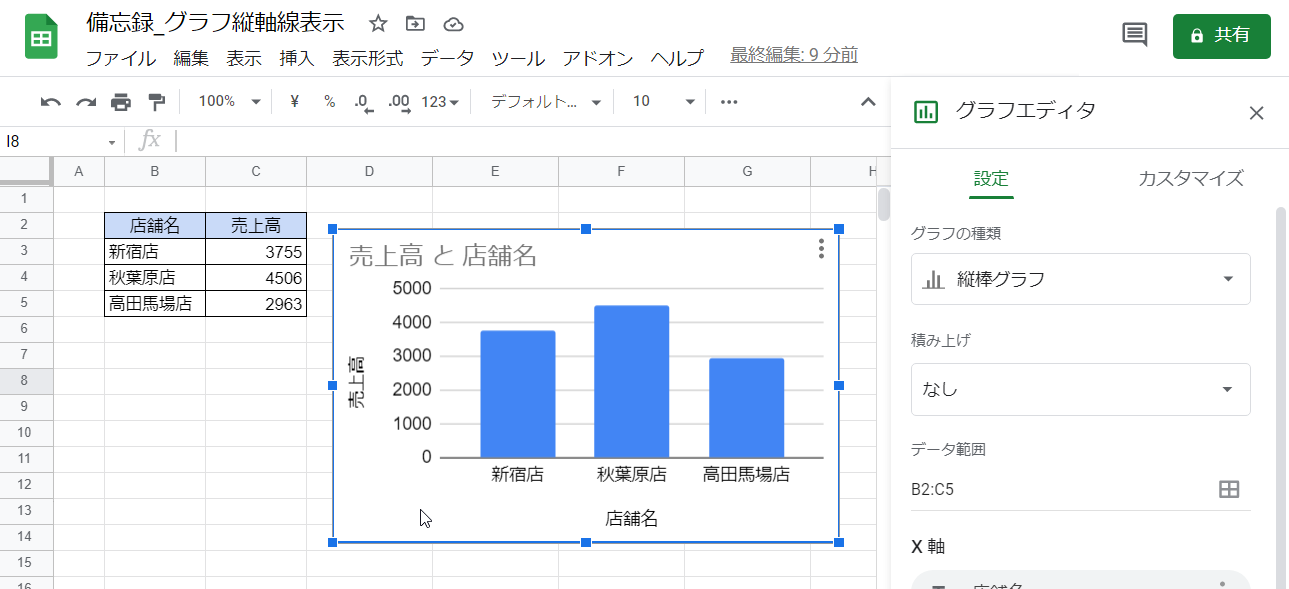Open the chart's three-dot menu

(x=820, y=248)
